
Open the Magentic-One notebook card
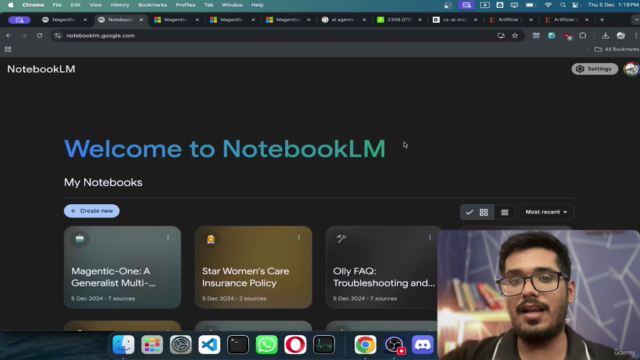point(122,267)
